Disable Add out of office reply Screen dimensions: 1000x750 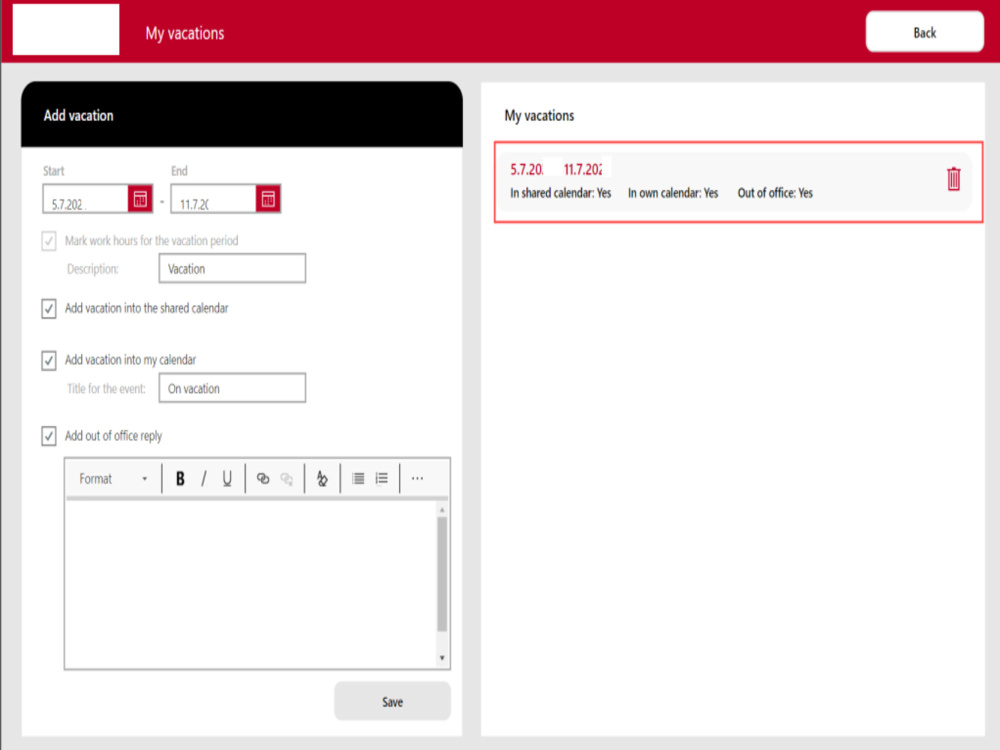click(49, 436)
